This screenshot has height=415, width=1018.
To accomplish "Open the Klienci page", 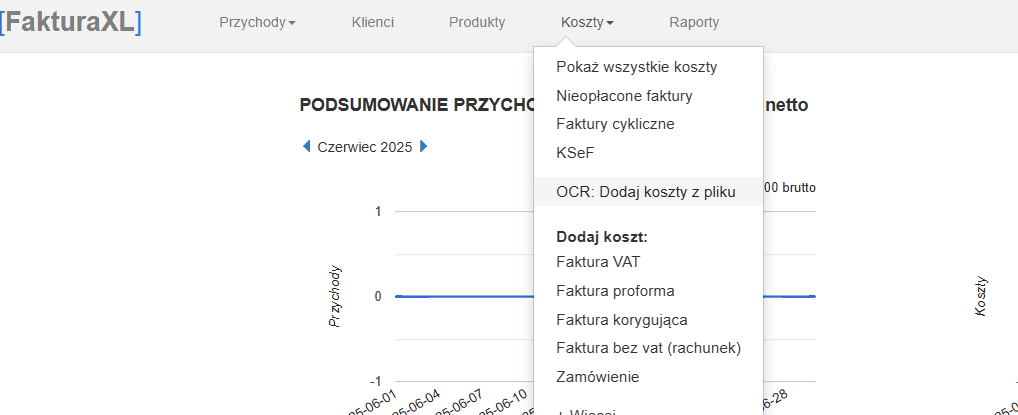I will [373, 22].
